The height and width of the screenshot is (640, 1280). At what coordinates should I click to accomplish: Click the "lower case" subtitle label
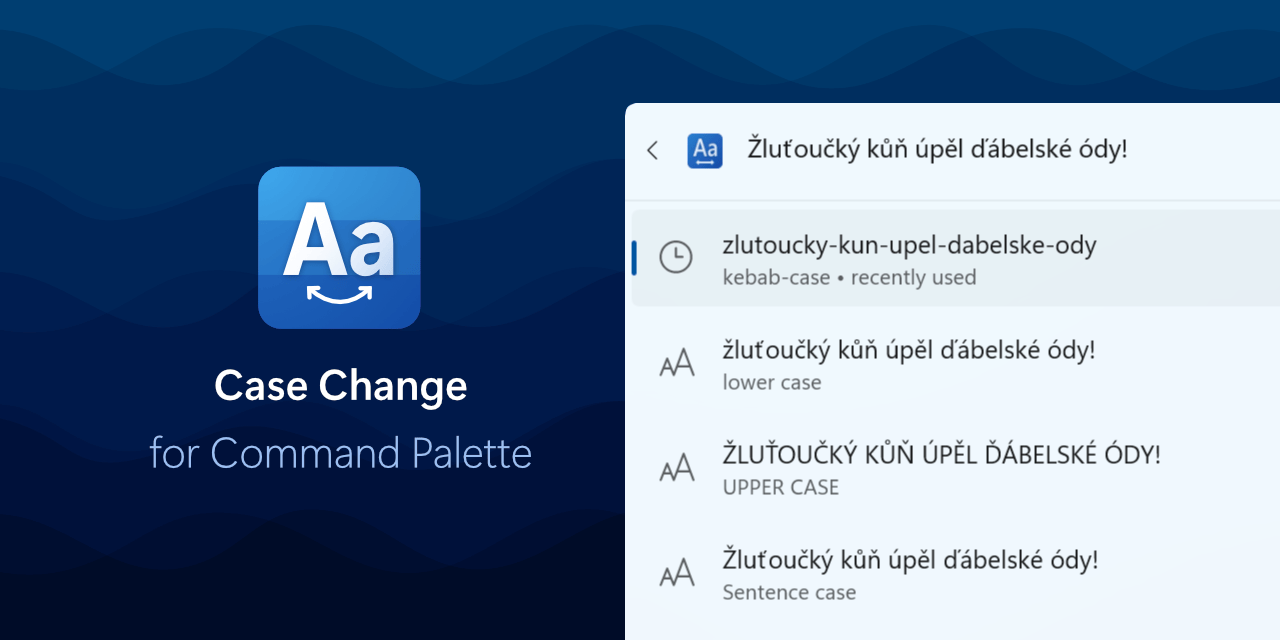tap(772, 383)
